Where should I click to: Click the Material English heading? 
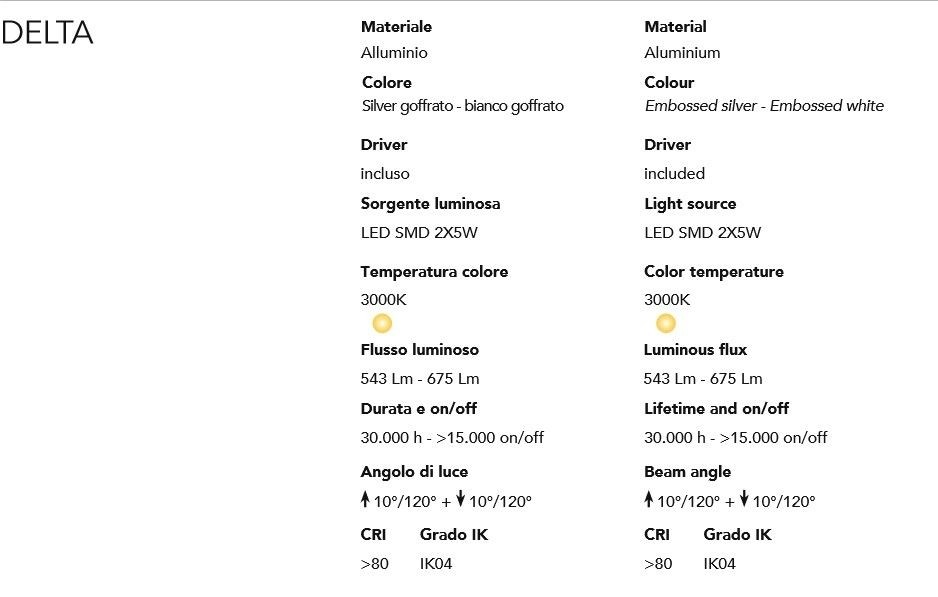click(675, 27)
